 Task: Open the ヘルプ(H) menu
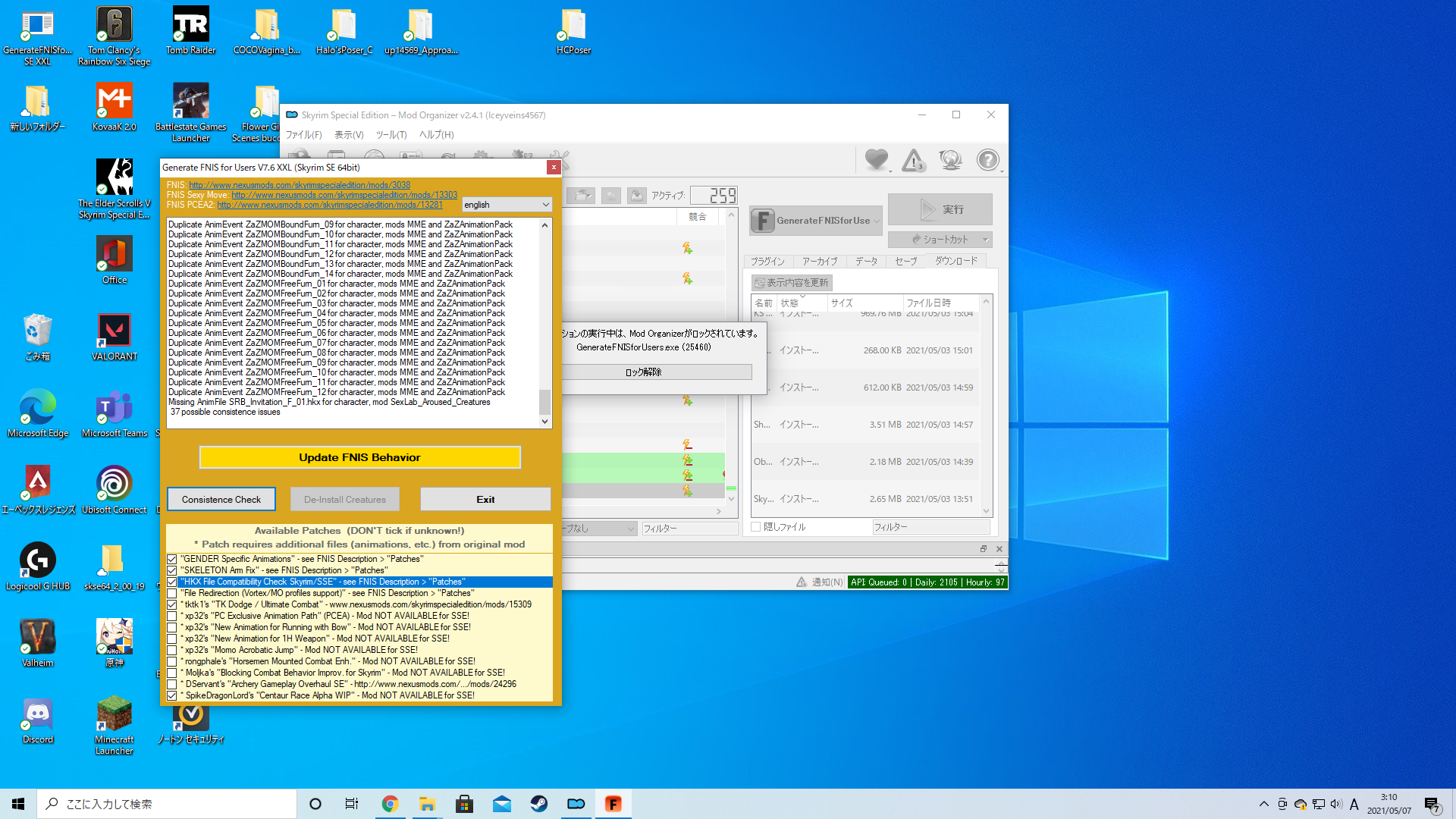pos(437,135)
